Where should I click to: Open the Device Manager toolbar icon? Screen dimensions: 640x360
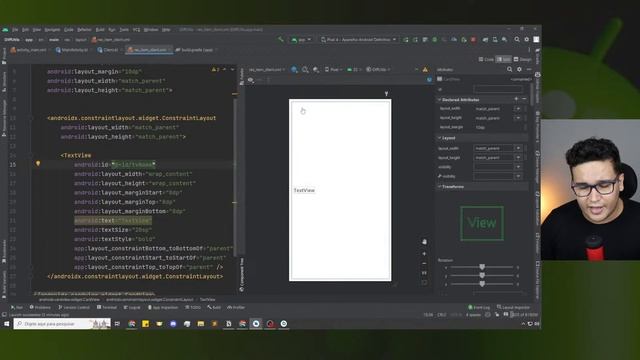click(x=495, y=40)
